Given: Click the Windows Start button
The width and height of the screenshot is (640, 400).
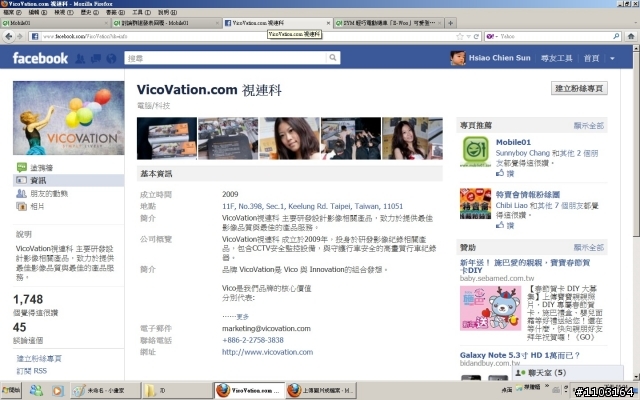Looking at the screenshot, I should click(x=11, y=390).
